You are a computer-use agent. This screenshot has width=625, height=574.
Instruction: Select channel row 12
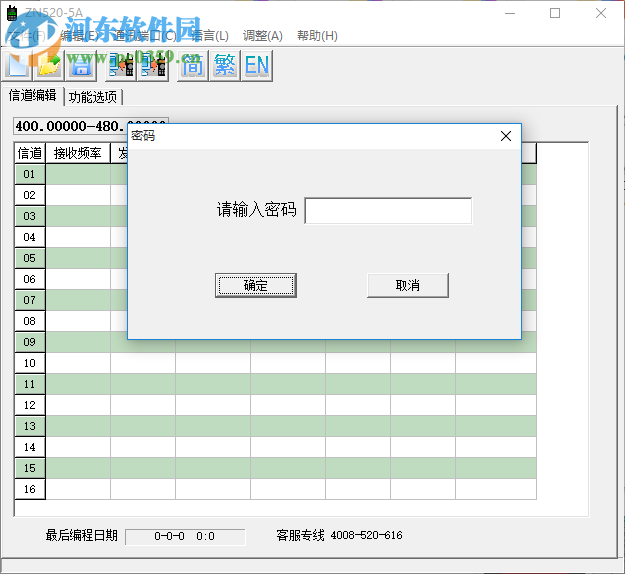(x=29, y=405)
